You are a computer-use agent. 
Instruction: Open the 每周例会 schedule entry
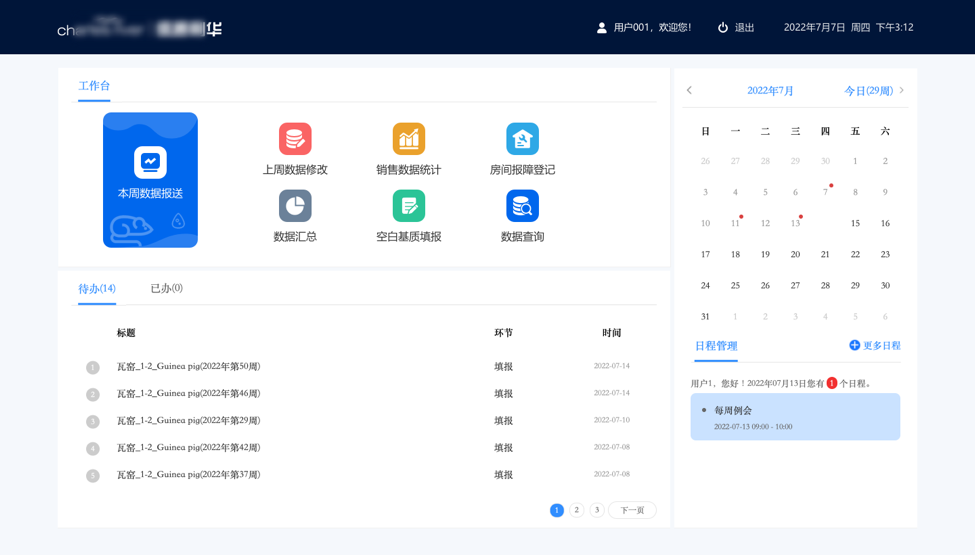click(x=795, y=417)
